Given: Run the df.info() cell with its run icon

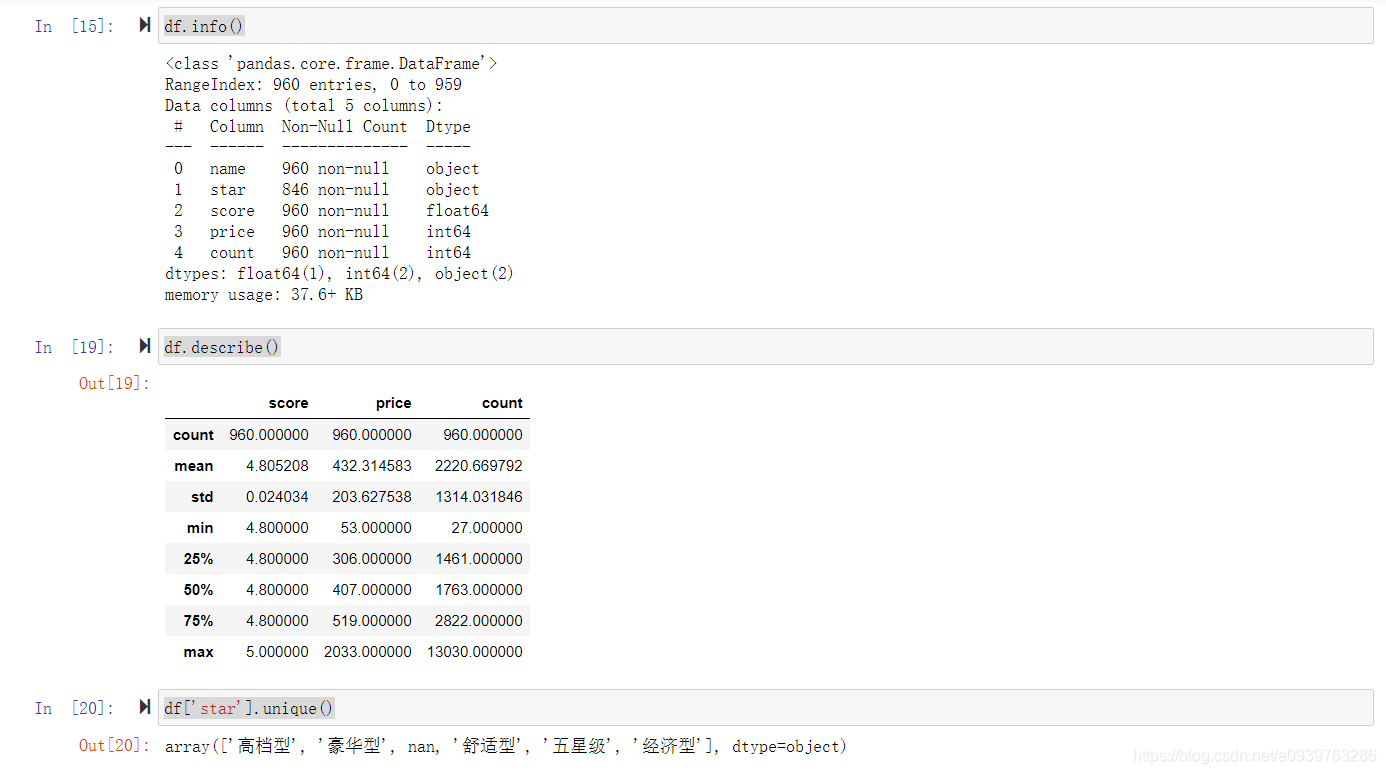Looking at the screenshot, I should [x=145, y=26].
